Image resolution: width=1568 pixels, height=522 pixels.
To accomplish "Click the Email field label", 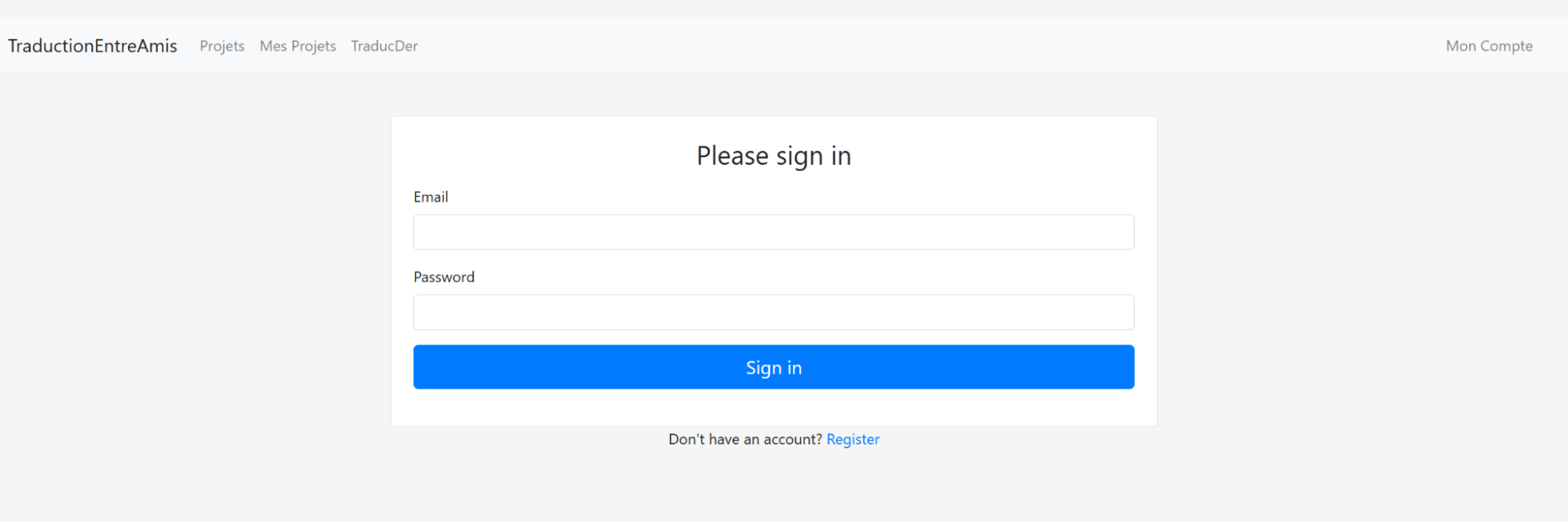I will (431, 197).
